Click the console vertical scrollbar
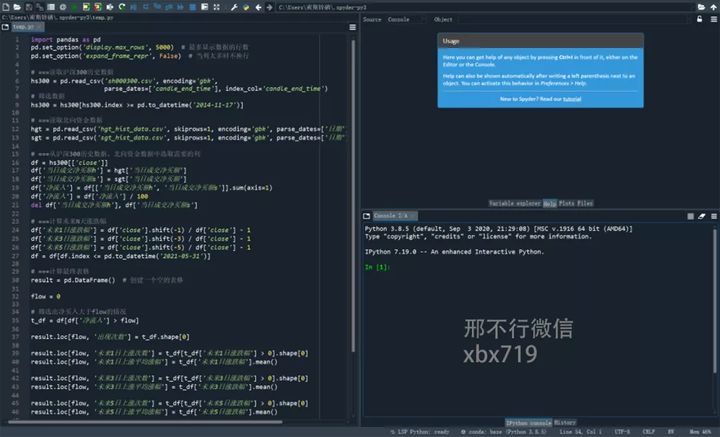 [714, 301]
